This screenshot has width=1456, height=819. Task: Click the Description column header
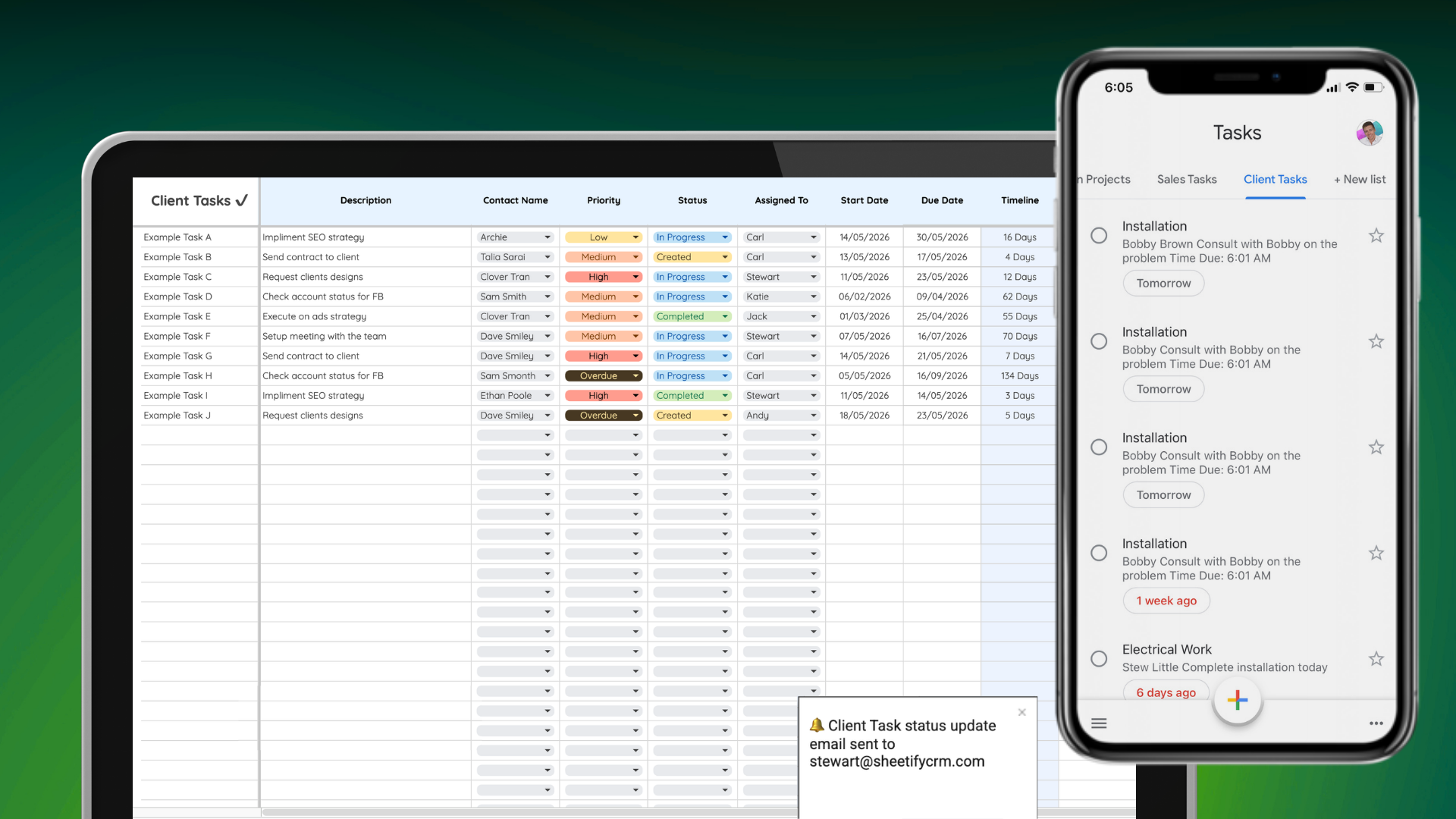tap(366, 201)
